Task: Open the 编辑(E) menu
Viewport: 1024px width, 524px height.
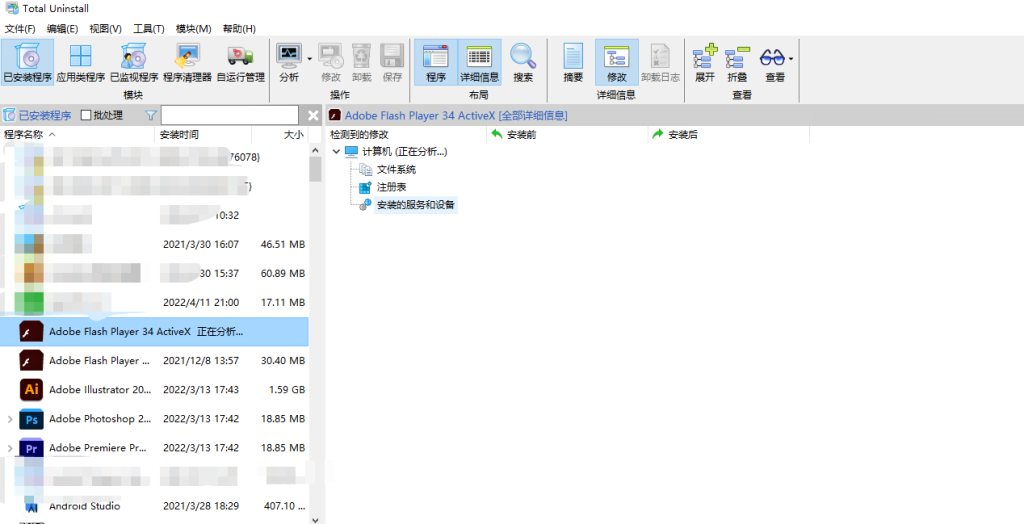Action: [x=63, y=29]
